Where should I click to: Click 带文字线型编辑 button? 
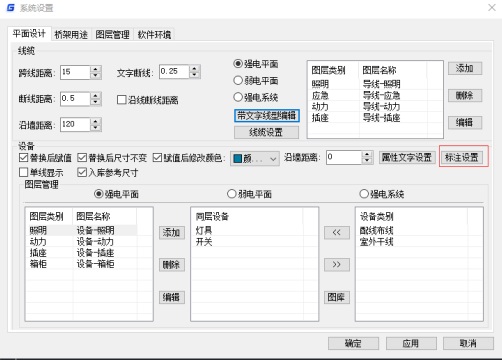267,116
